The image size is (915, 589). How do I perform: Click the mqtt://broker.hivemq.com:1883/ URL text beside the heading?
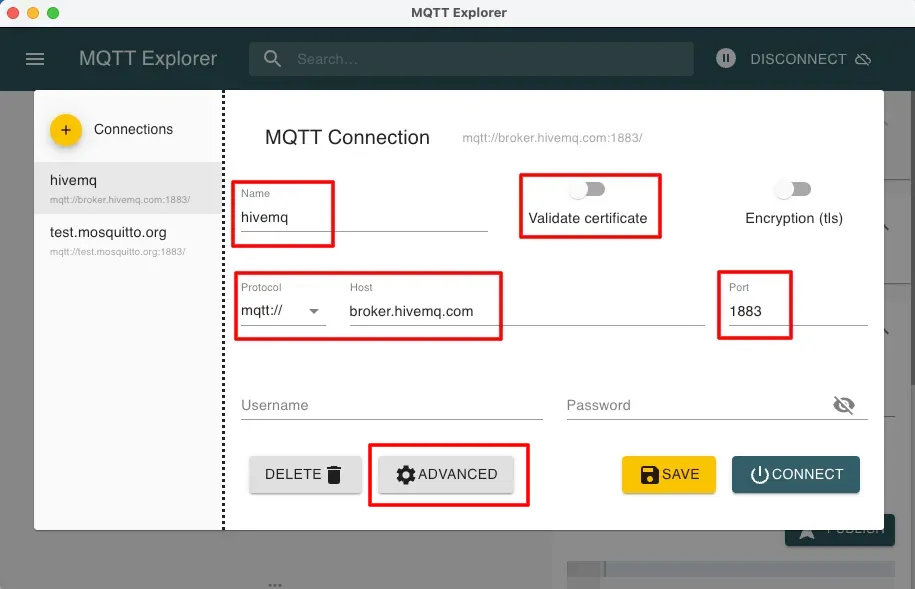552,138
